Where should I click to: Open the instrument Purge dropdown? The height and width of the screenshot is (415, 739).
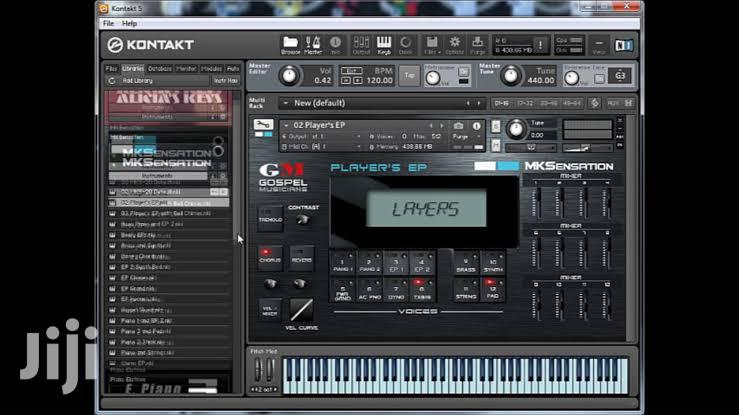click(x=467, y=137)
